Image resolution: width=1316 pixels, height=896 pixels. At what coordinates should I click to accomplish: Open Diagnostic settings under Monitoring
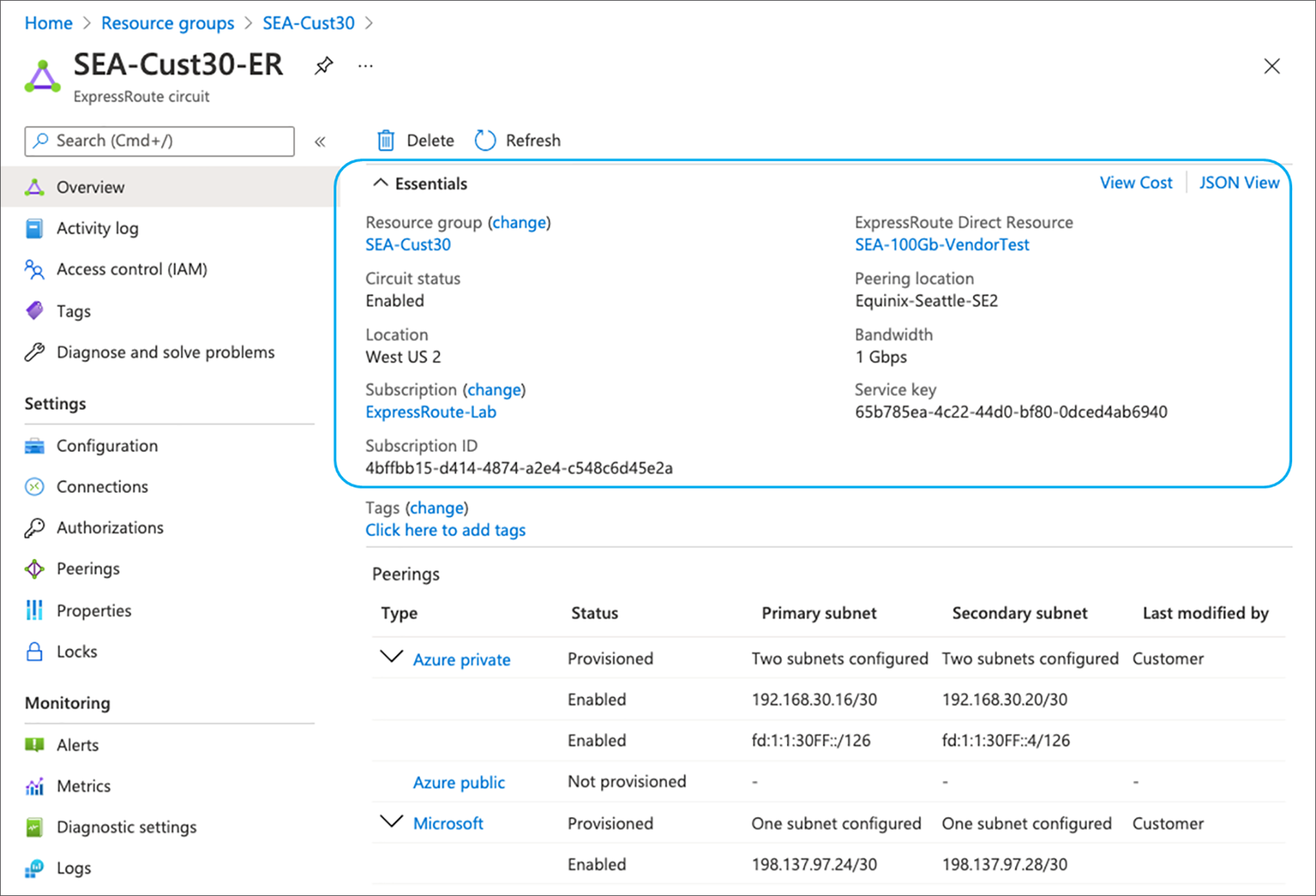tap(126, 827)
